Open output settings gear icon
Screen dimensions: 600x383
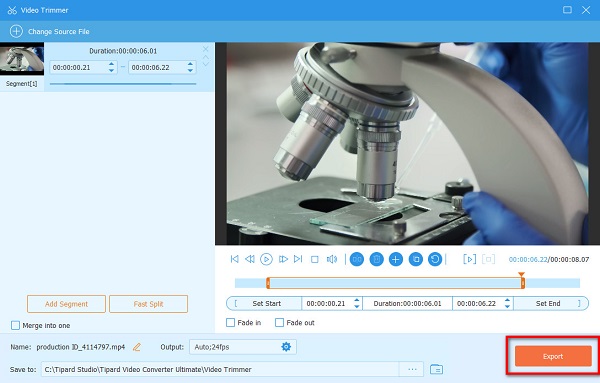click(x=286, y=347)
